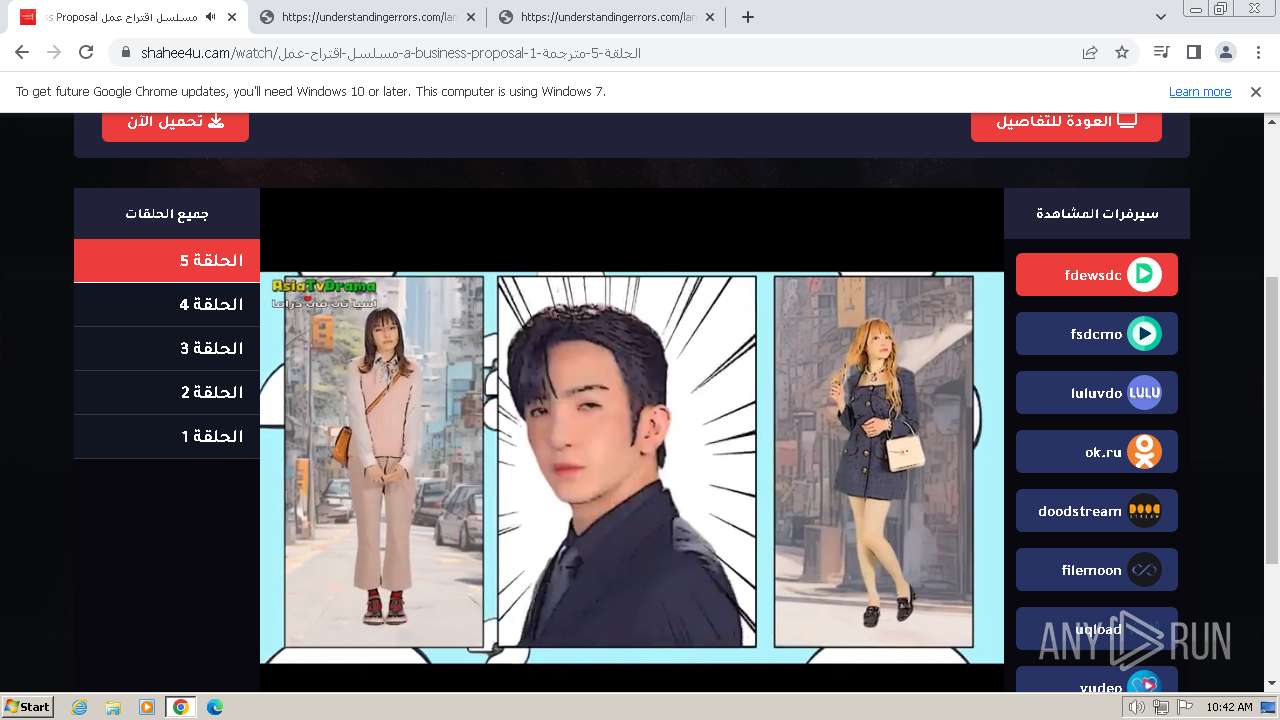
Task: Click Chrome icon in taskbar
Action: pyautogui.click(x=180, y=707)
